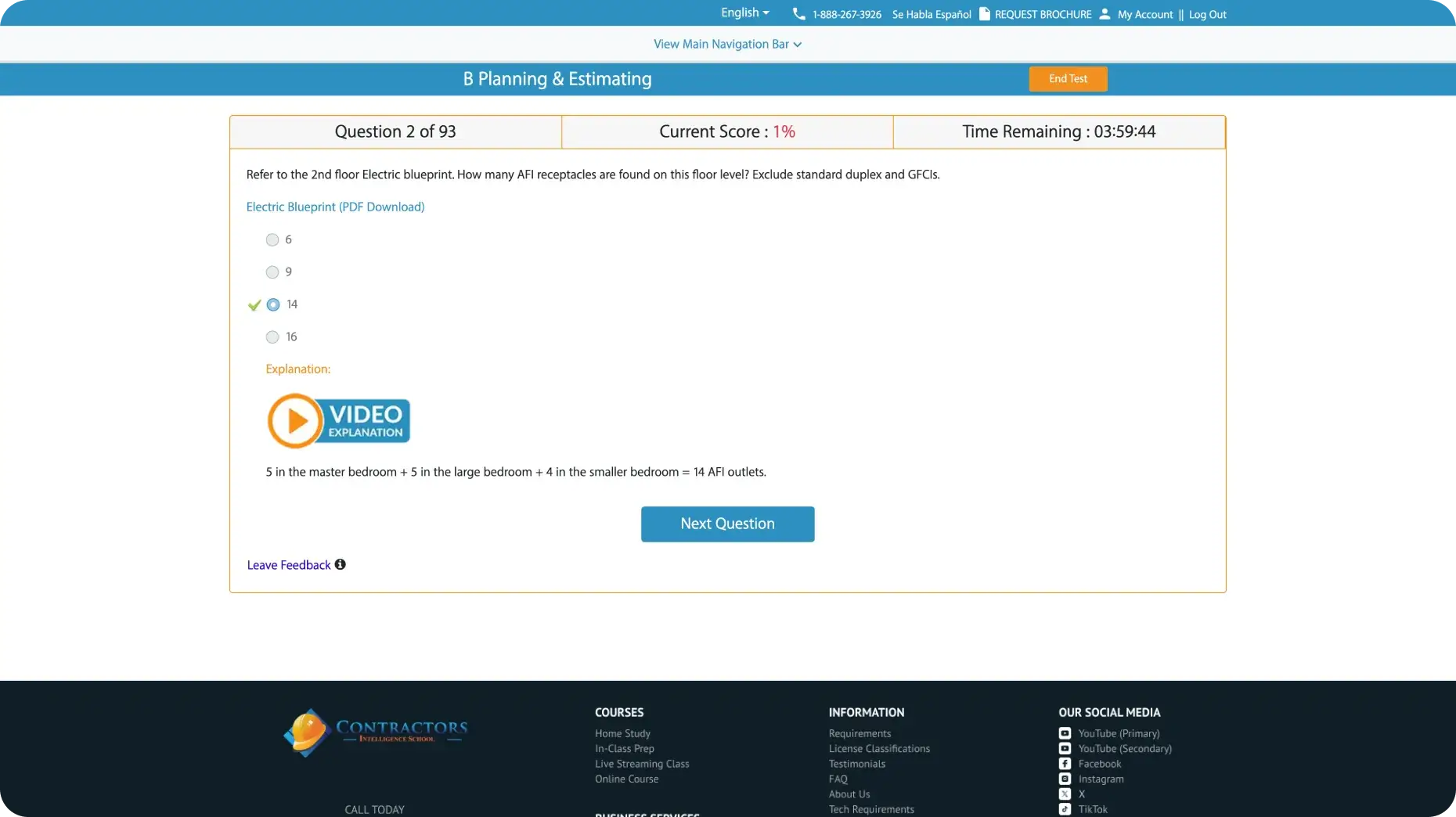Click the YouTube (Primary) icon
Screen dimensions: 1456x817
tap(1065, 733)
